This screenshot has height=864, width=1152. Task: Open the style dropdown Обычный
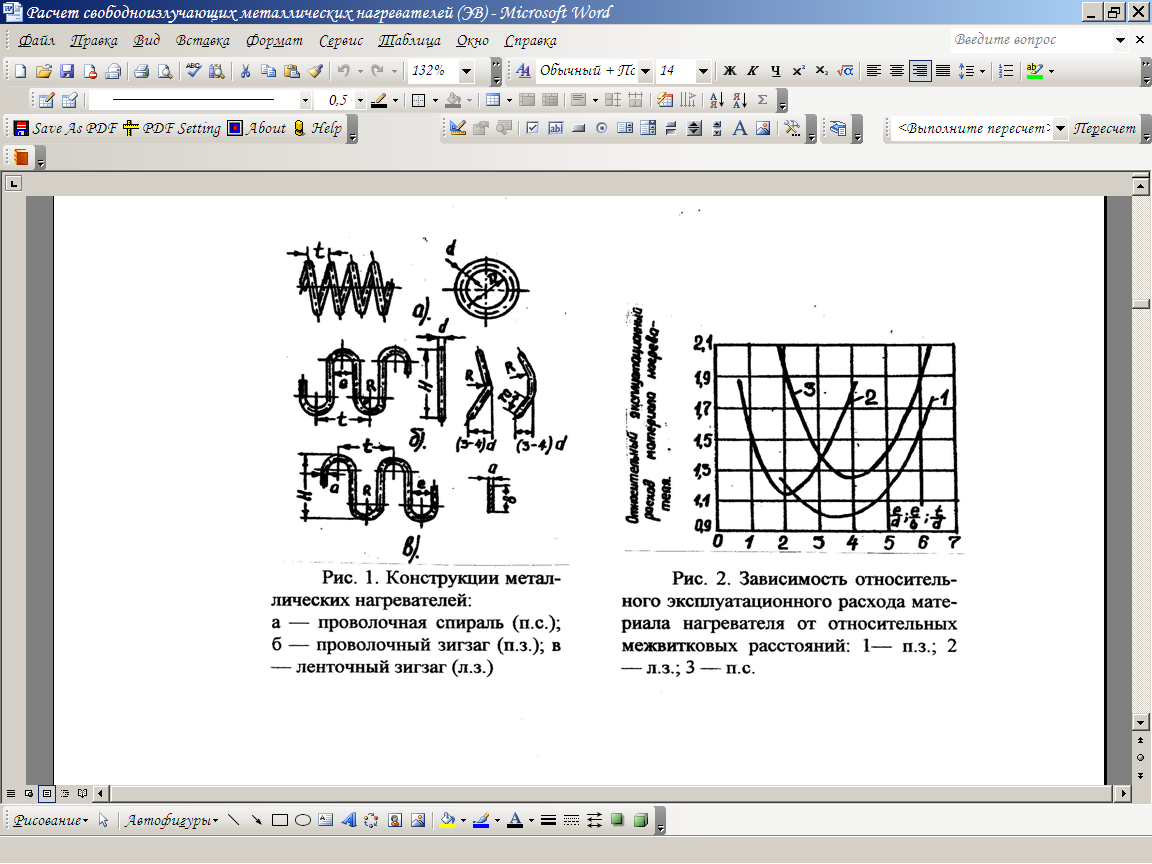click(646, 71)
